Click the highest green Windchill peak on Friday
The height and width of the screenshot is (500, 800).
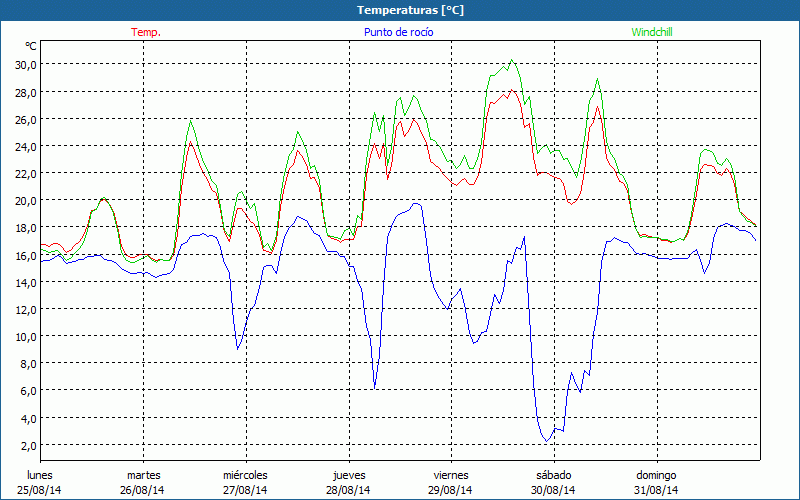(512, 60)
